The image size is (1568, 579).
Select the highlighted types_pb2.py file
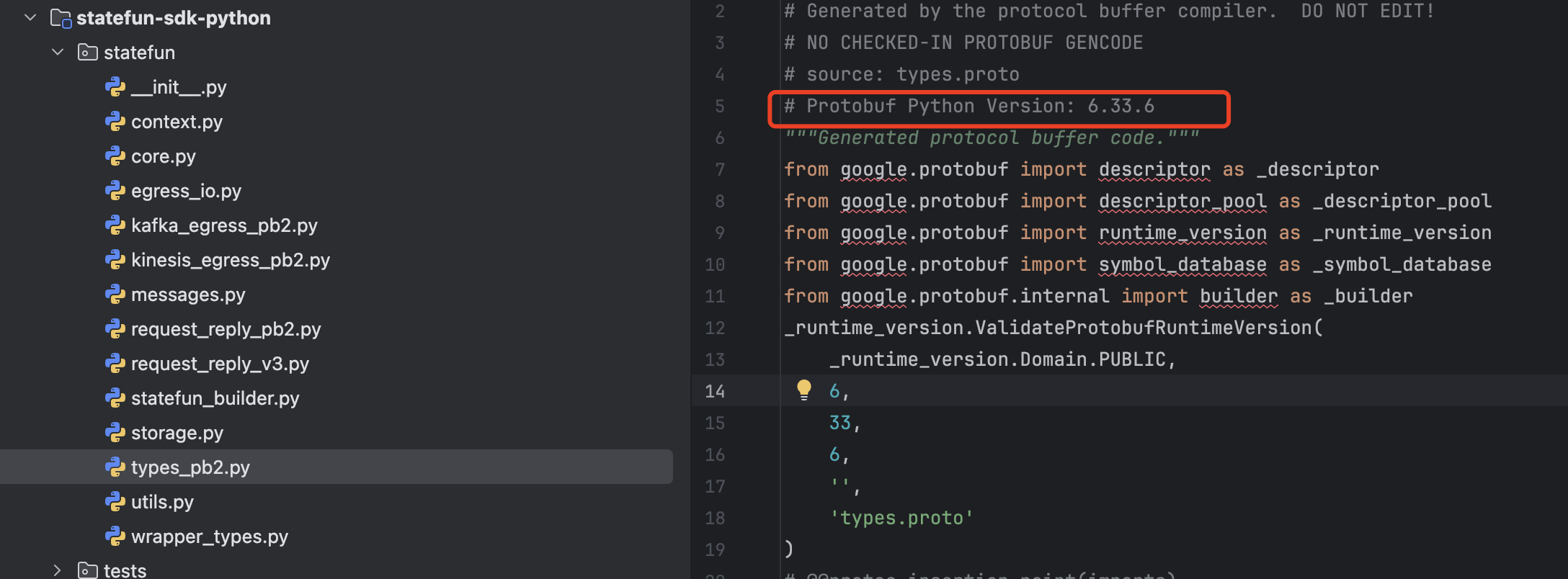point(337,467)
